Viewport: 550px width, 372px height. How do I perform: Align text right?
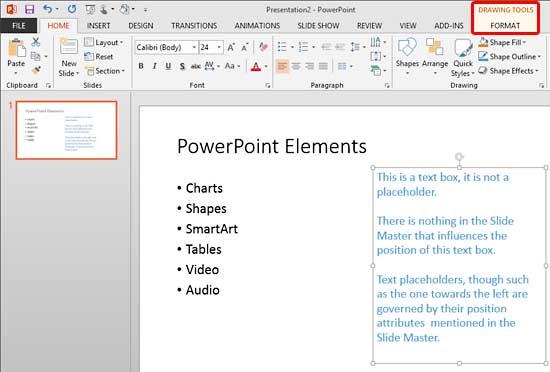click(x=309, y=66)
